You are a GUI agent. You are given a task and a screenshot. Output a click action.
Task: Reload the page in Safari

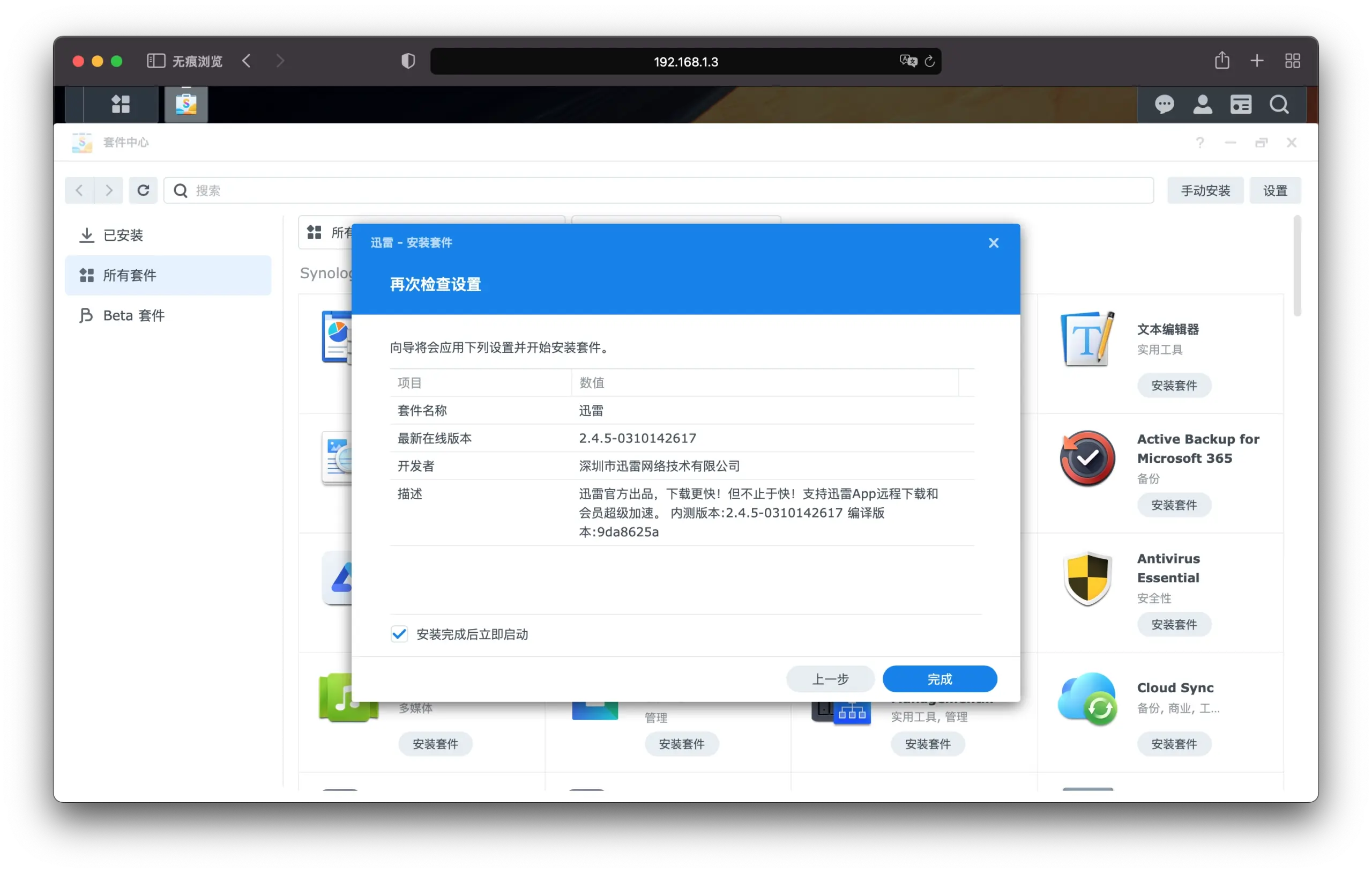click(x=929, y=61)
